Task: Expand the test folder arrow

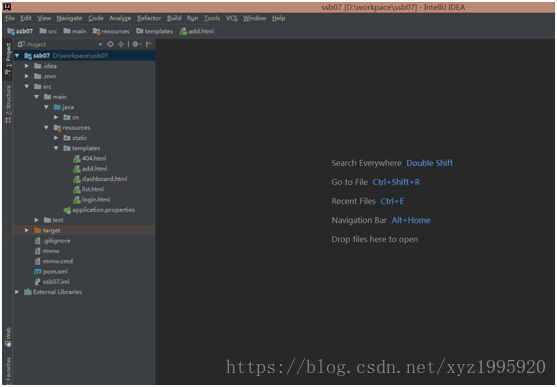Action: point(37,220)
